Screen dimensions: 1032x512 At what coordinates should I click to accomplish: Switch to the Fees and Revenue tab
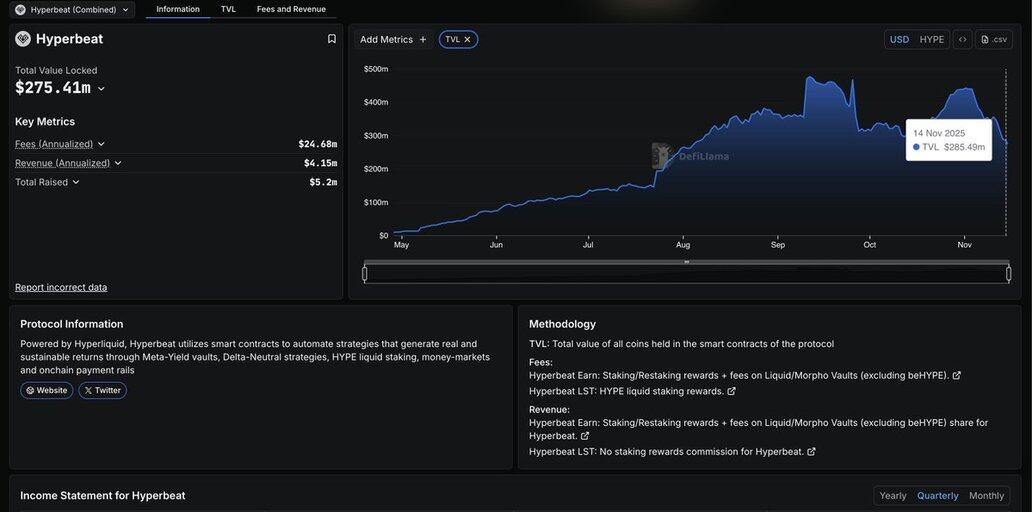[x=291, y=10]
